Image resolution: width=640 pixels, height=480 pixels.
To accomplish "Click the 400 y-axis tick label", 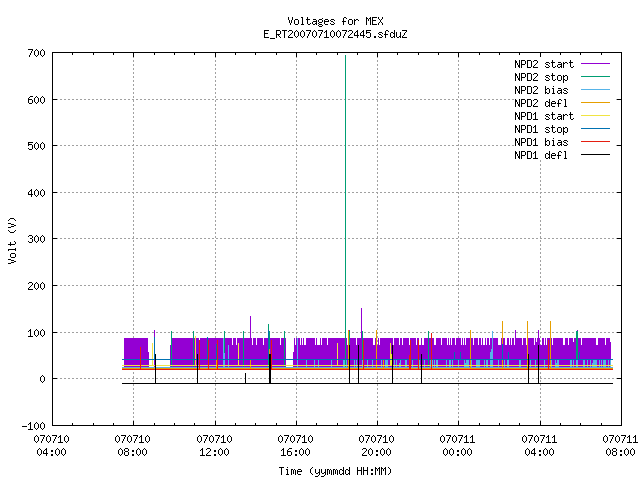I will click(36, 193).
